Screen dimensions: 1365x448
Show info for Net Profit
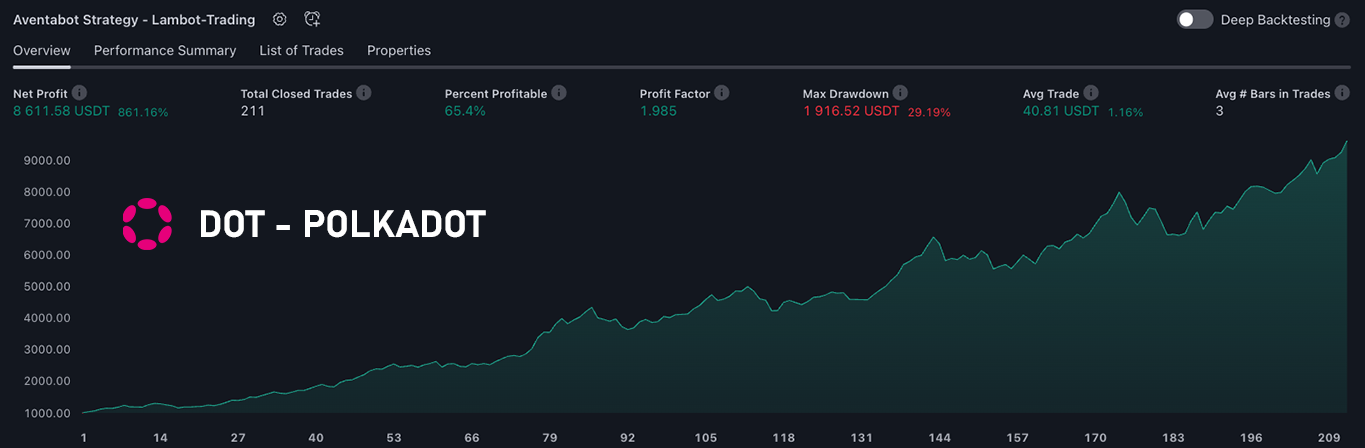(80, 93)
